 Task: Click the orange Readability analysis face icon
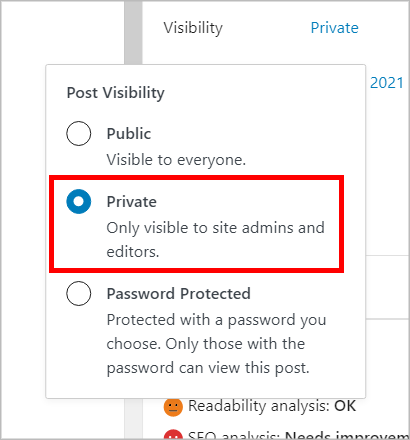pos(173,407)
